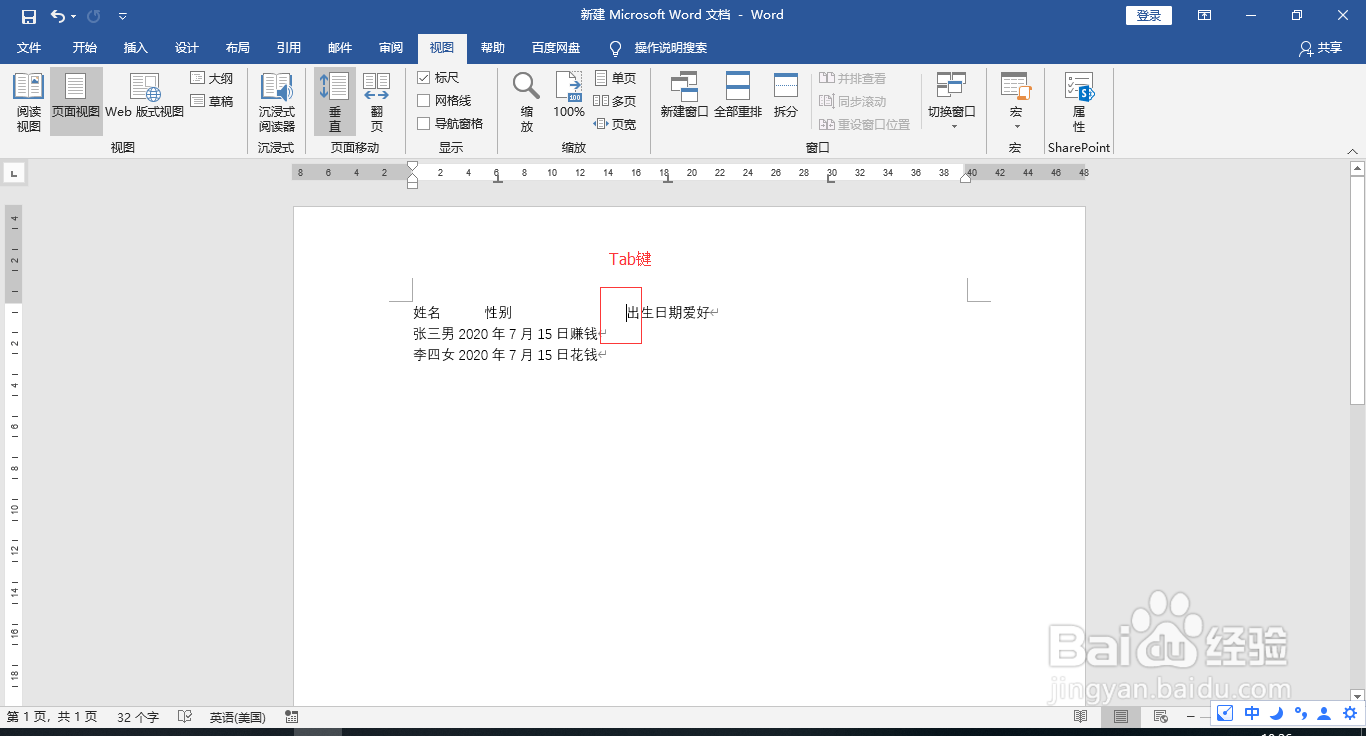Click the IME settings gear icon
The image size is (1366, 736).
click(1349, 713)
